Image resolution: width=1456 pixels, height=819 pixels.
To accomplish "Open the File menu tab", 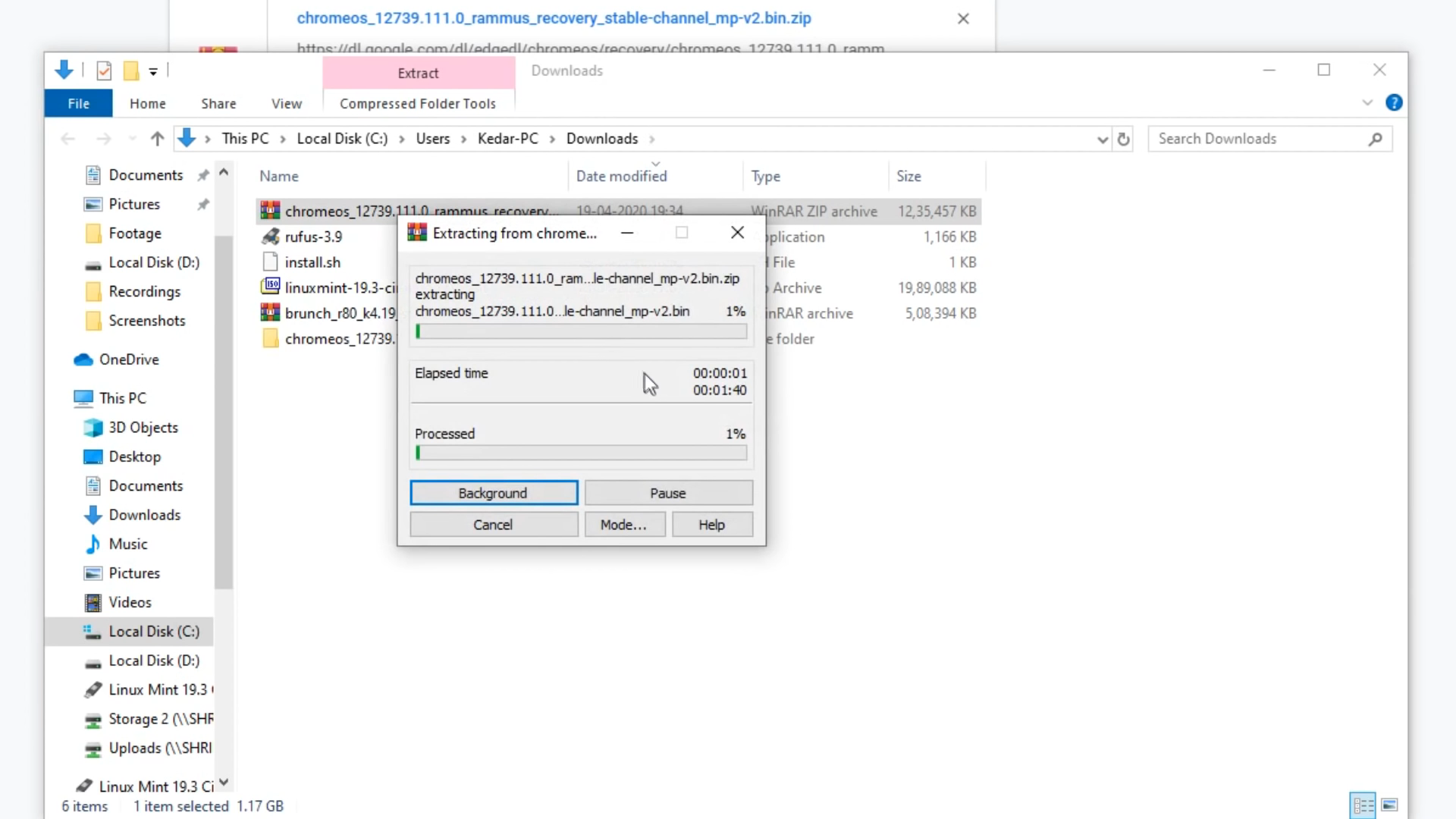I will point(78,103).
